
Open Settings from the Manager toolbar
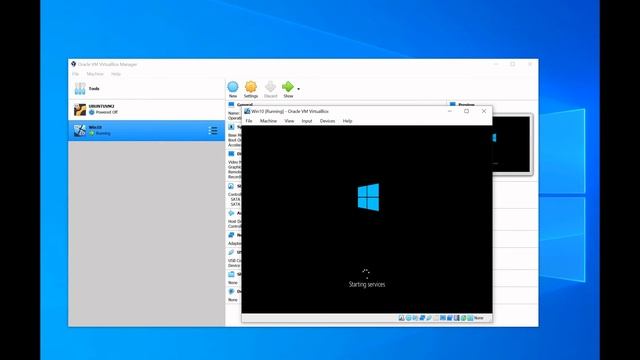coord(251,89)
